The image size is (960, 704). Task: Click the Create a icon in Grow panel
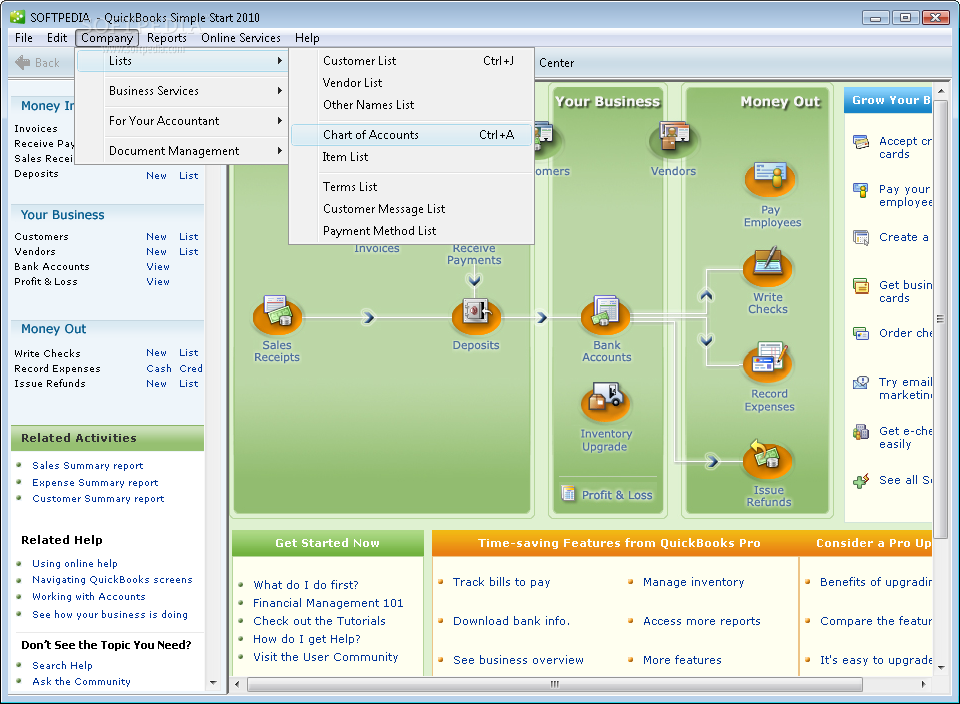(x=861, y=238)
